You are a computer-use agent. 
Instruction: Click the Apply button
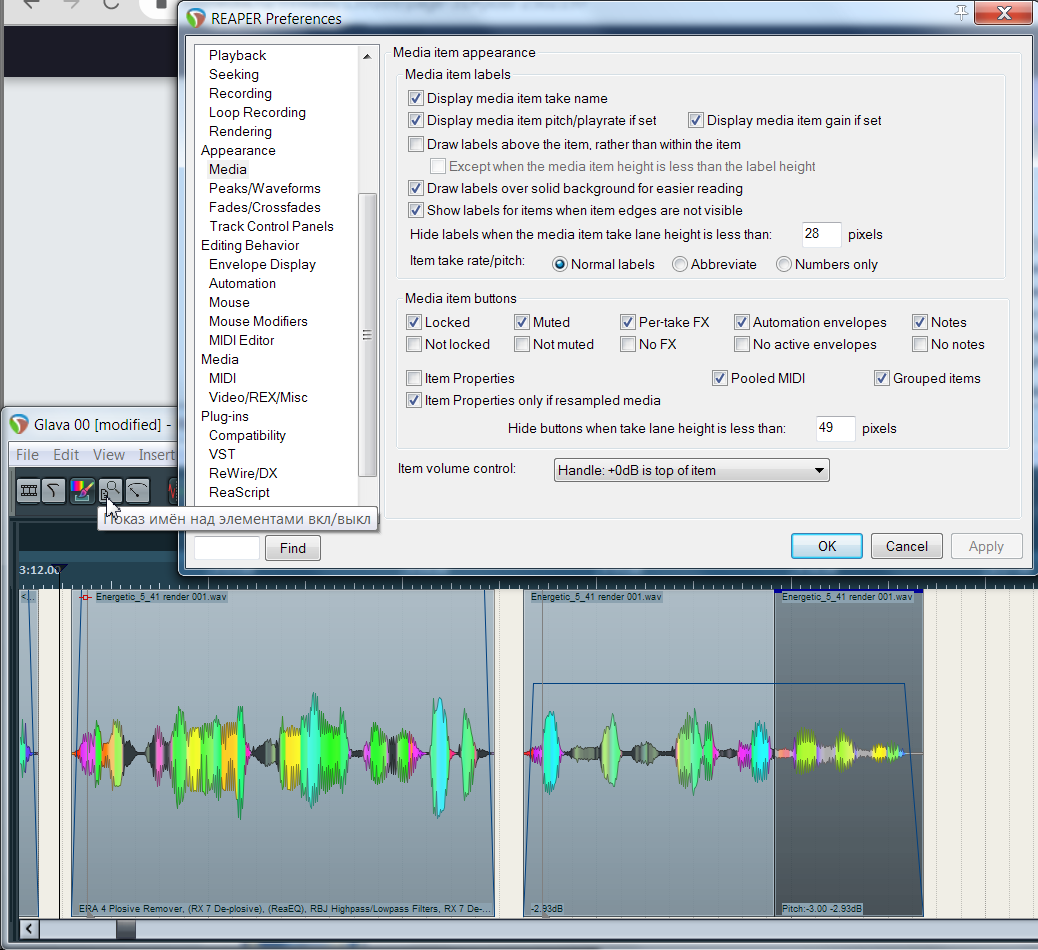[986, 546]
